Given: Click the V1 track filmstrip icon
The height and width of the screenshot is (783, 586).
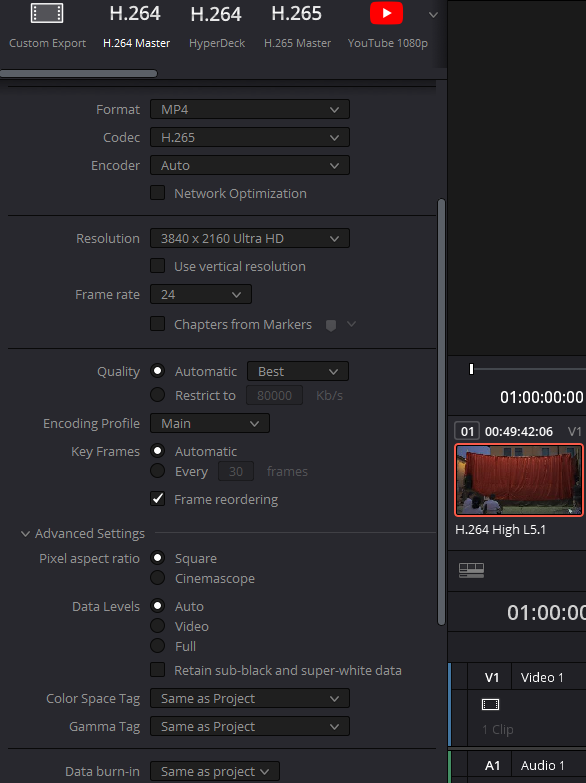Looking at the screenshot, I should (491, 705).
